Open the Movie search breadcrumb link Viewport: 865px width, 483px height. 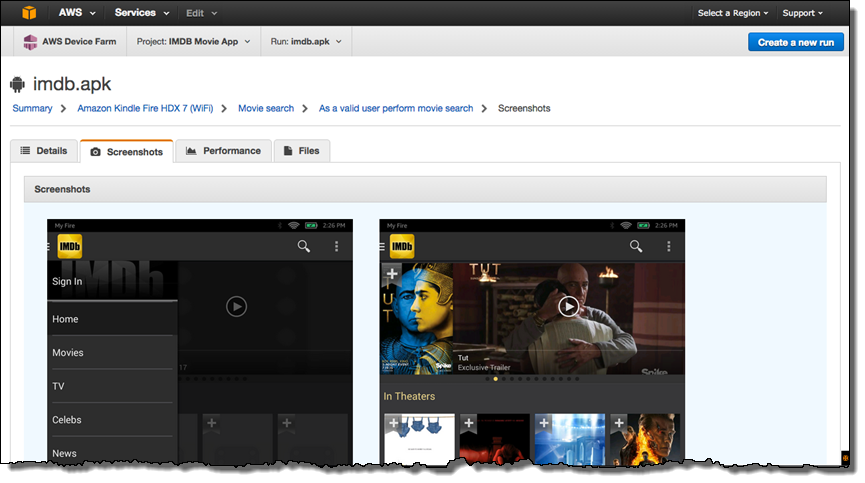(266, 108)
